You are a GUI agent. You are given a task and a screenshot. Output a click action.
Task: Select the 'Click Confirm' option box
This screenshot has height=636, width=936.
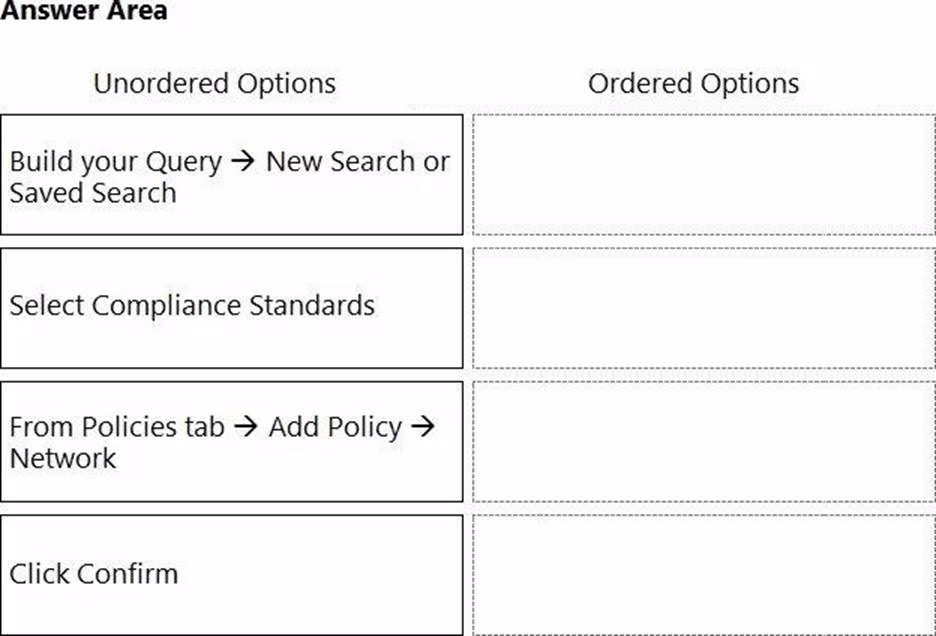coord(231,574)
